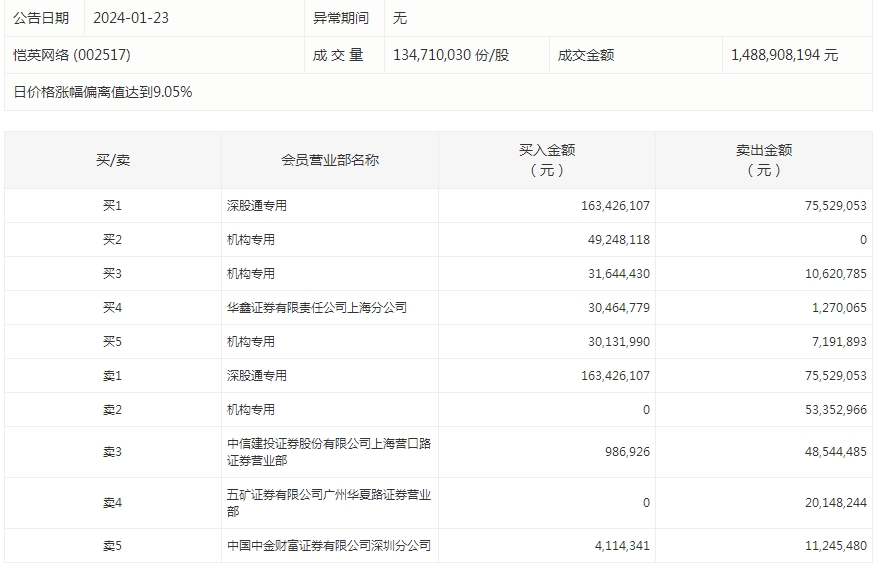Screen dimensions: 874x566
Task: Click the announcement date 2024-01-23
Action: 130,18
